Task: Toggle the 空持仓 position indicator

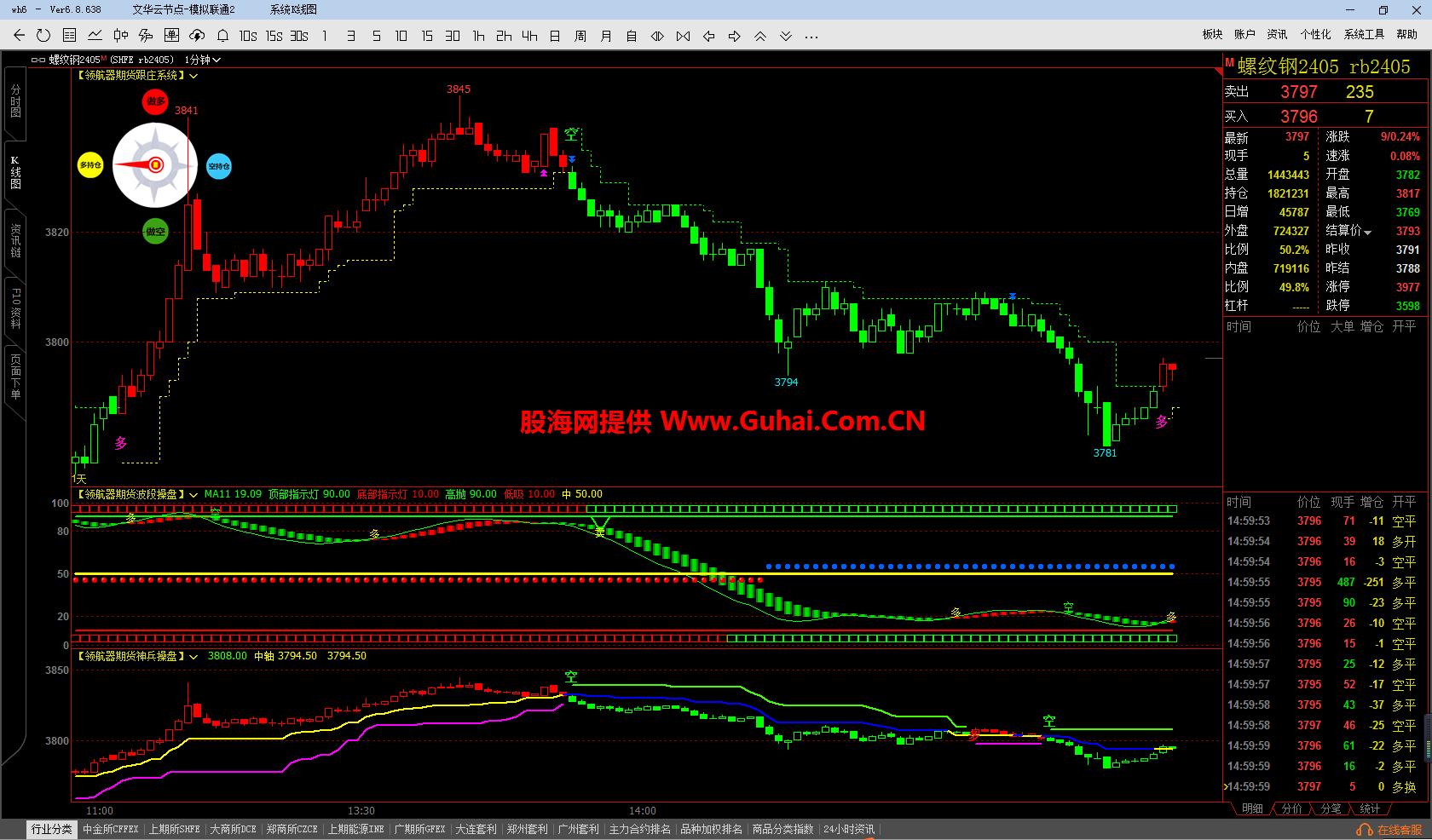Action: 218,166
